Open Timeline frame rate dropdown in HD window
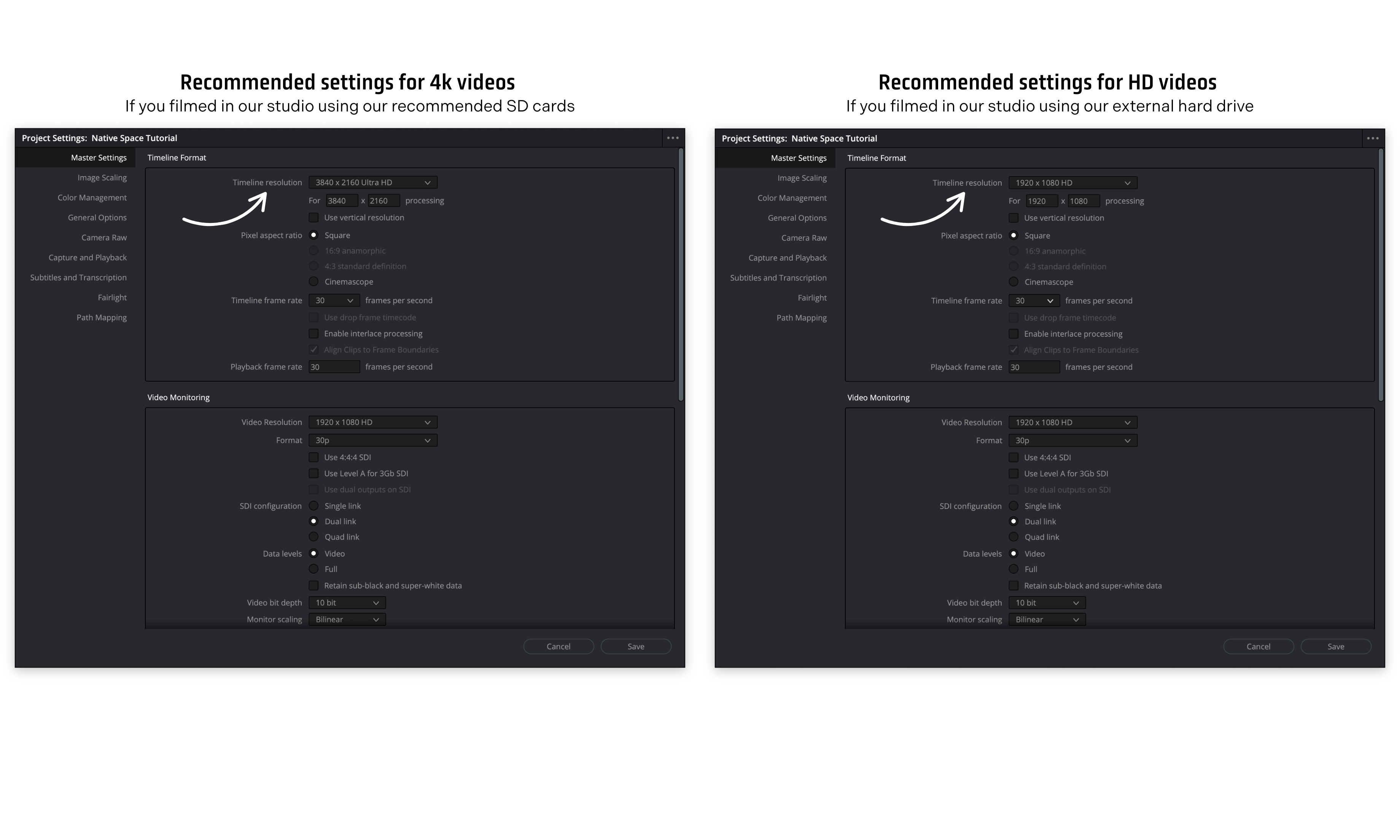Image resolution: width=1400 pixels, height=840 pixels. [x=1034, y=301]
